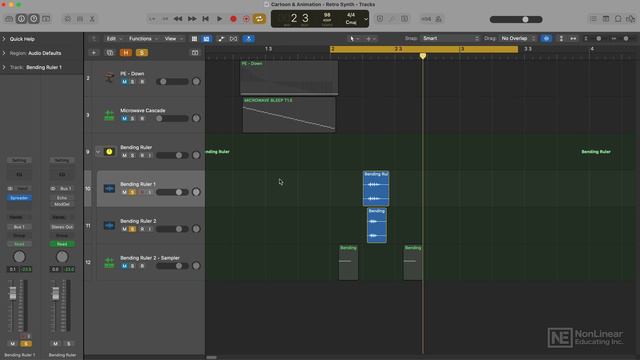
Task: Click the Bending Ruler 1 track pan knob
Action: [x=196, y=192]
